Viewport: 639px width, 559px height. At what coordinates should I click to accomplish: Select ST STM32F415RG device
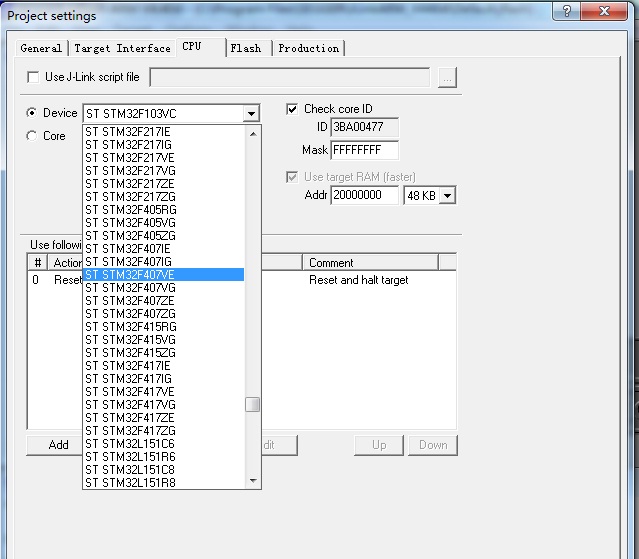163,327
